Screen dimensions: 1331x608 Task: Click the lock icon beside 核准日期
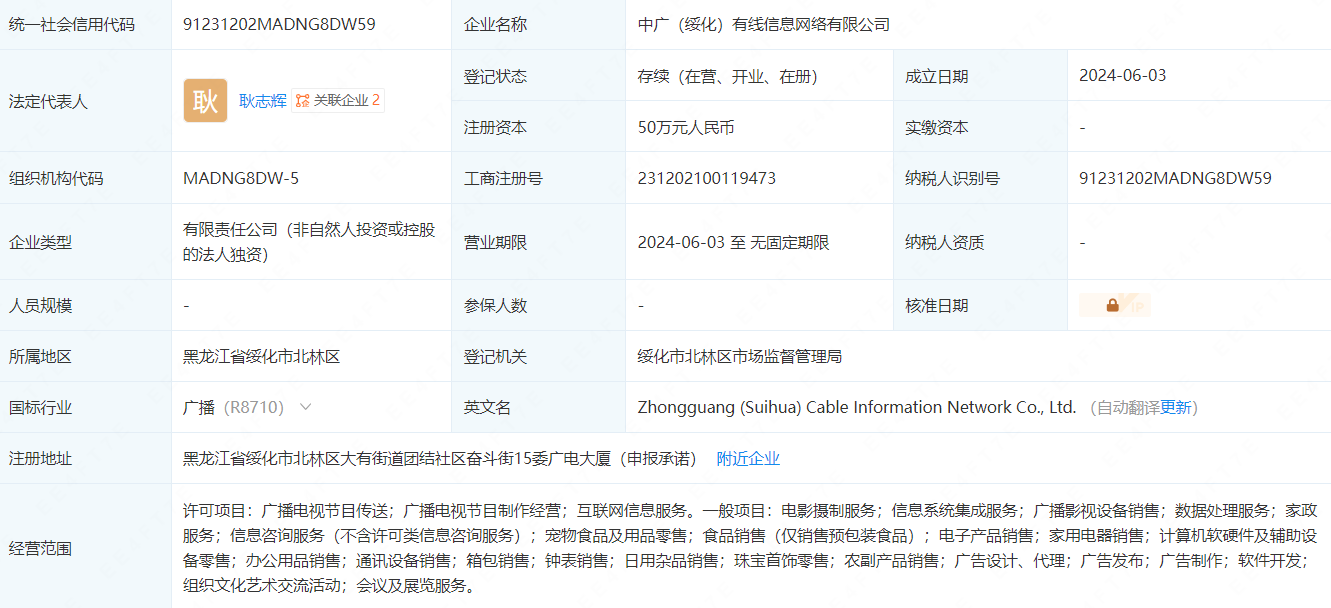click(x=1113, y=306)
